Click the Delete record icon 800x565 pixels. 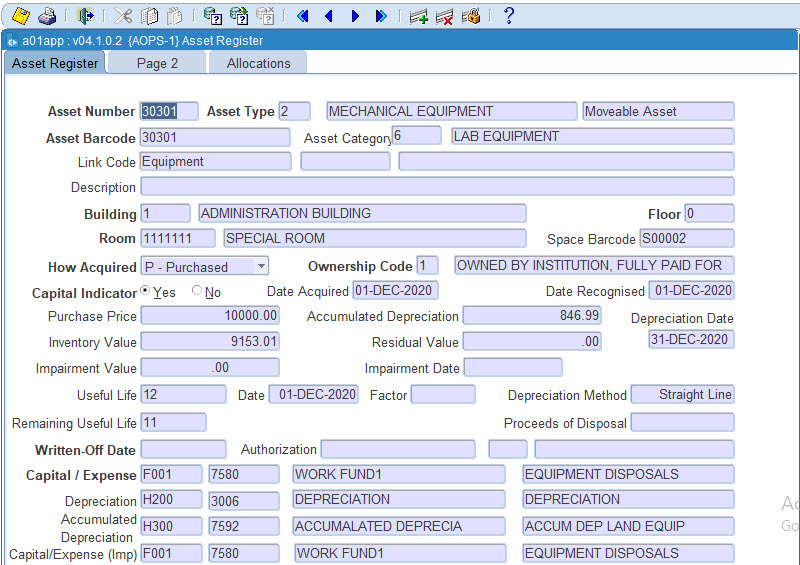click(445, 16)
